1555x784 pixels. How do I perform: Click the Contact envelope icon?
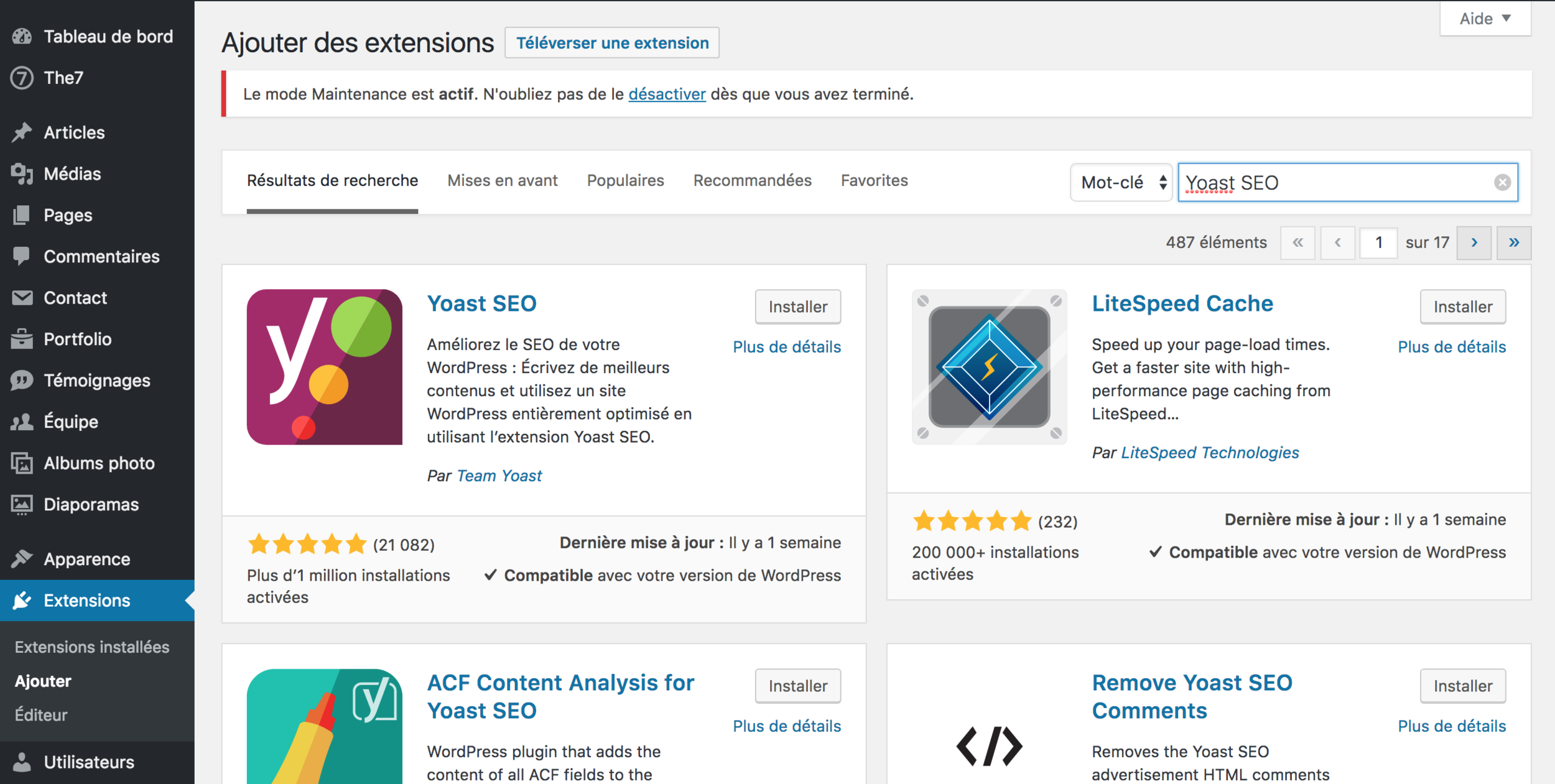[22, 298]
